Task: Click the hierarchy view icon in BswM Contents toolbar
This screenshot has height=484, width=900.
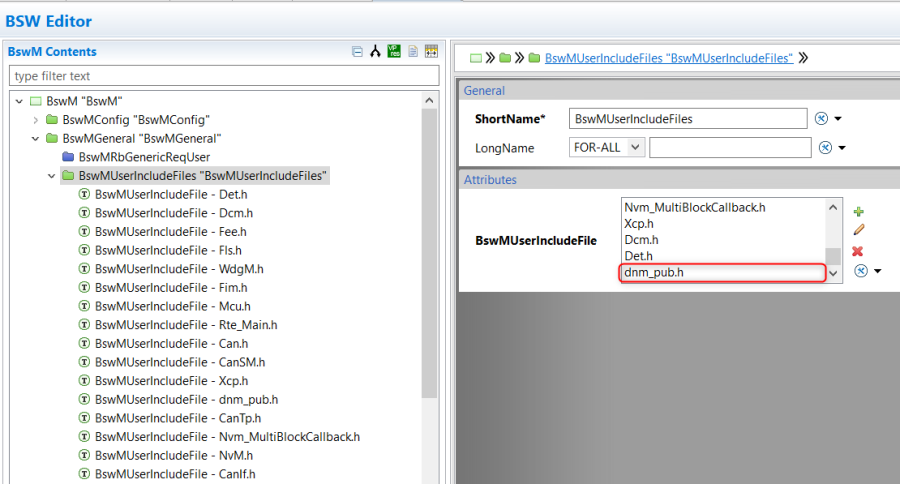Action: tap(375, 52)
